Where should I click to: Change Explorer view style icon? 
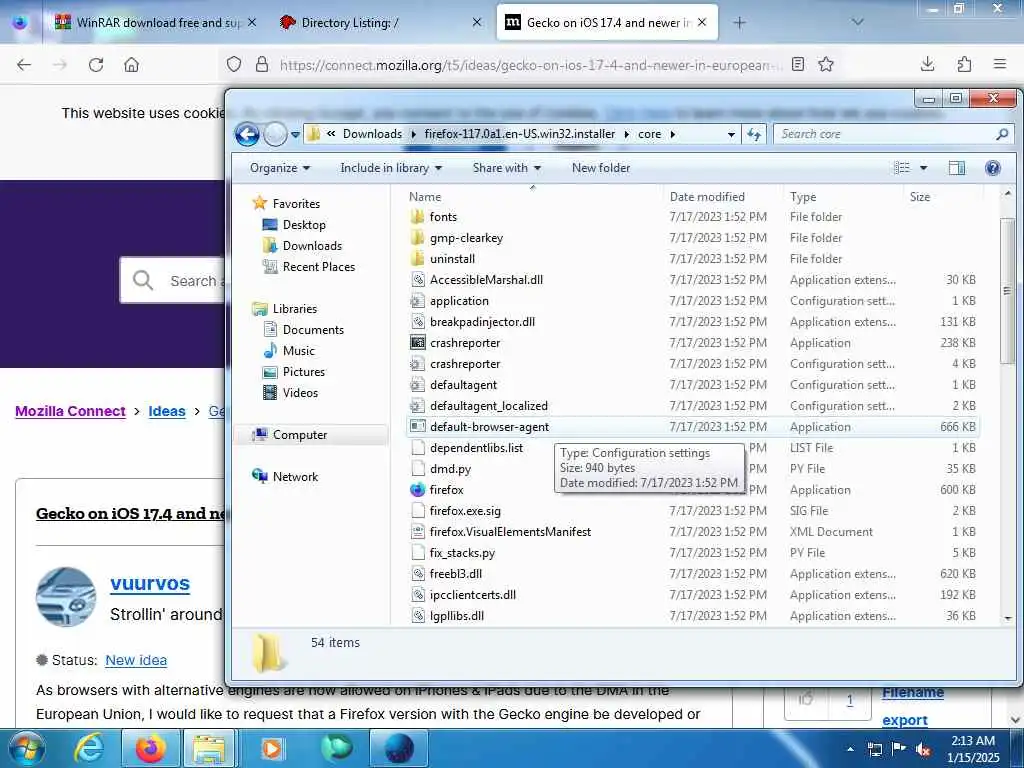point(902,168)
